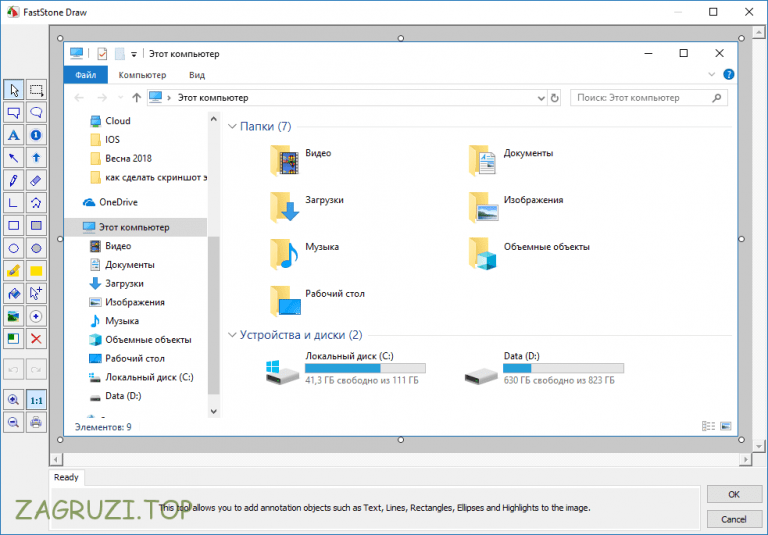The width and height of the screenshot is (768, 535).
Task: Select the numbered step marker tool
Action: click(x=36, y=135)
